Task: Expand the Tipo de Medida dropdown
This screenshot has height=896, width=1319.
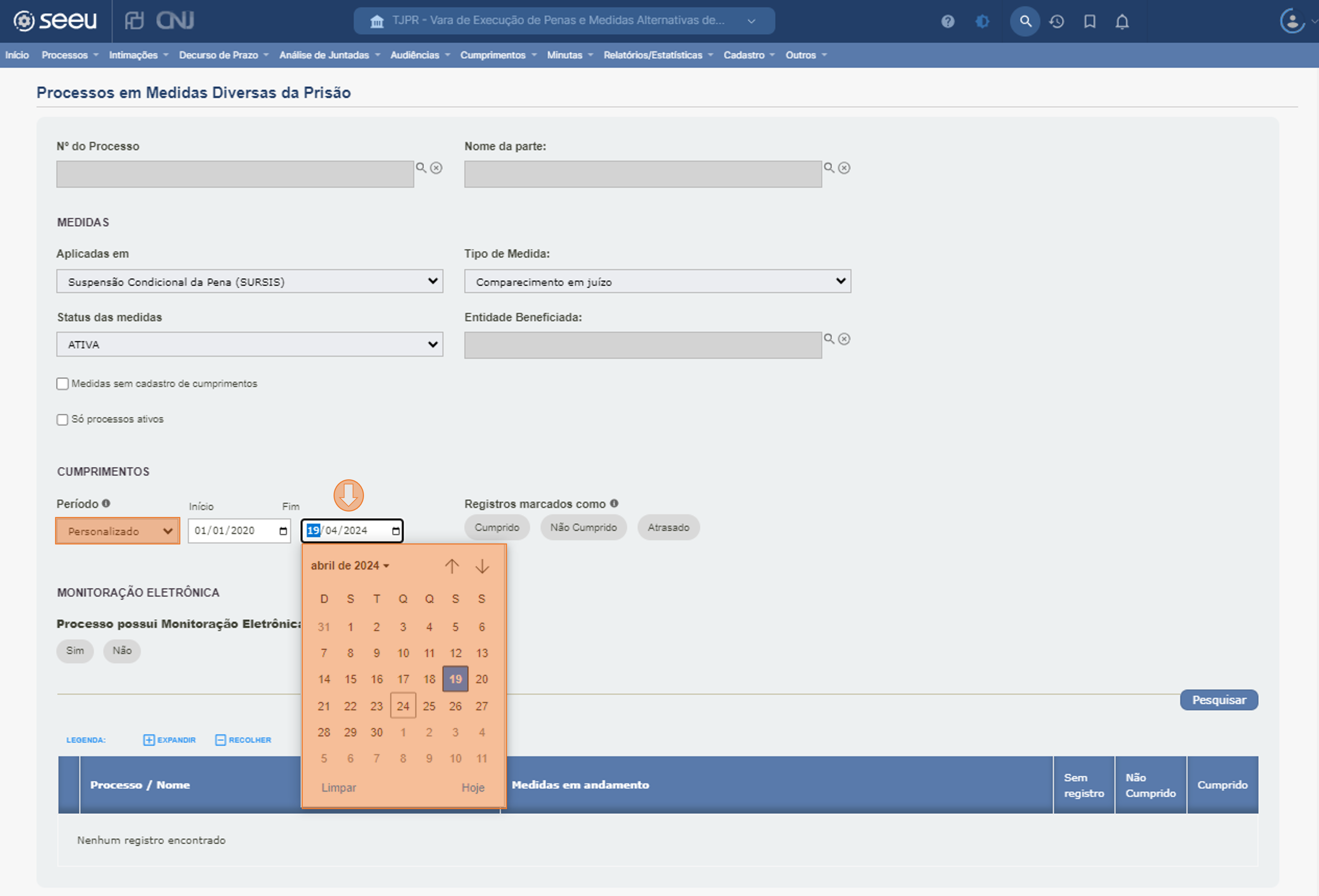Action: [x=657, y=281]
